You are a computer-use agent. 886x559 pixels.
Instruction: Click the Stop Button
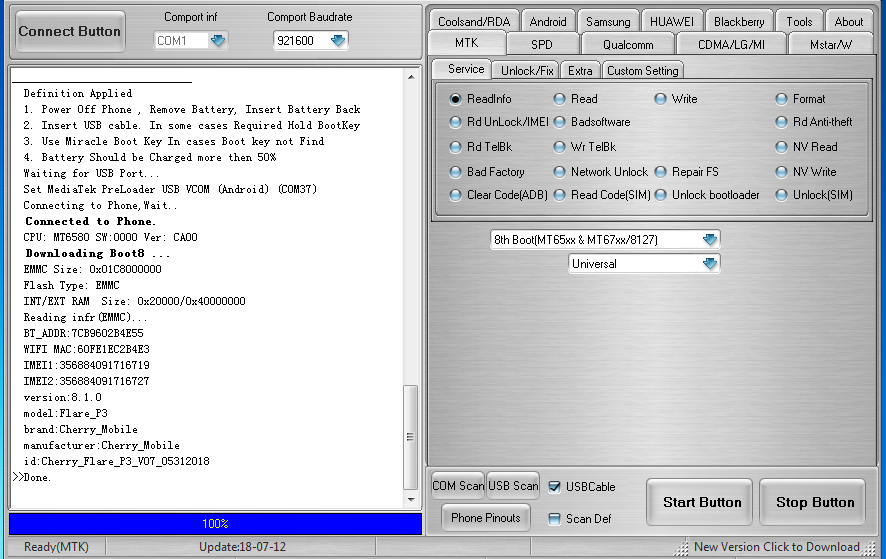(x=813, y=502)
